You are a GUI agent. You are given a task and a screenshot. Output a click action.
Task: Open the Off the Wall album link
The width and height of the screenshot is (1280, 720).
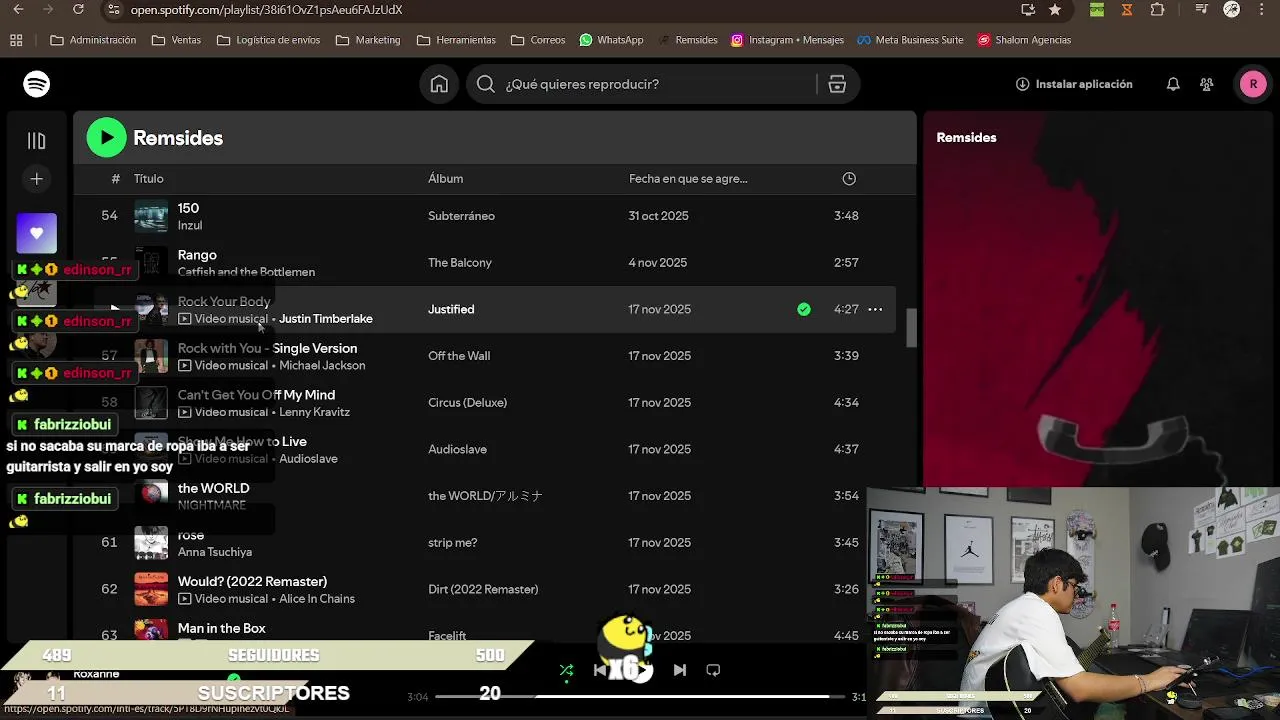459,356
